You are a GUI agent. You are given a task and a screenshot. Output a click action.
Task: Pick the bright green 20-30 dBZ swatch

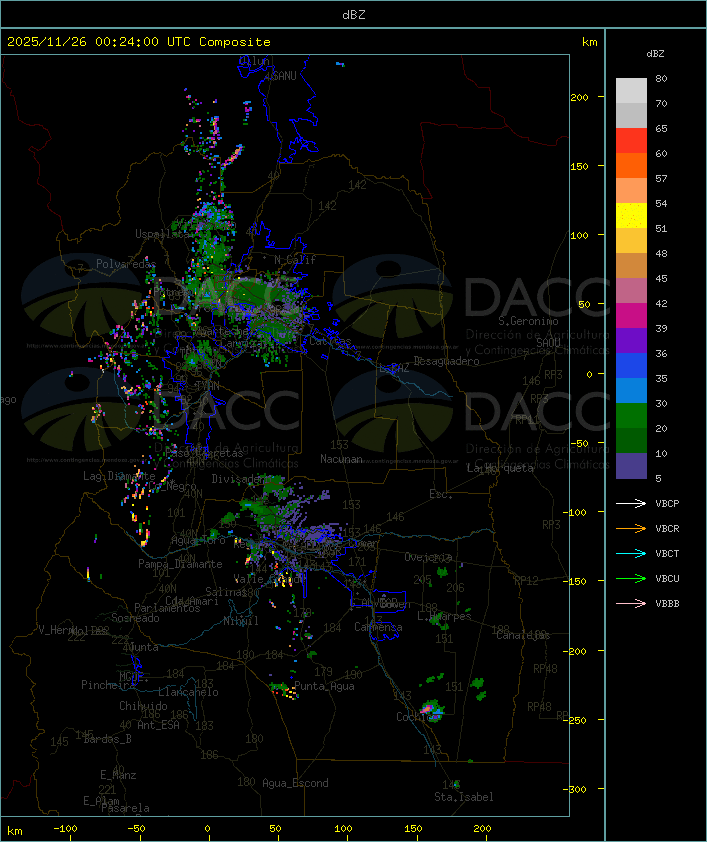[x=631, y=416]
